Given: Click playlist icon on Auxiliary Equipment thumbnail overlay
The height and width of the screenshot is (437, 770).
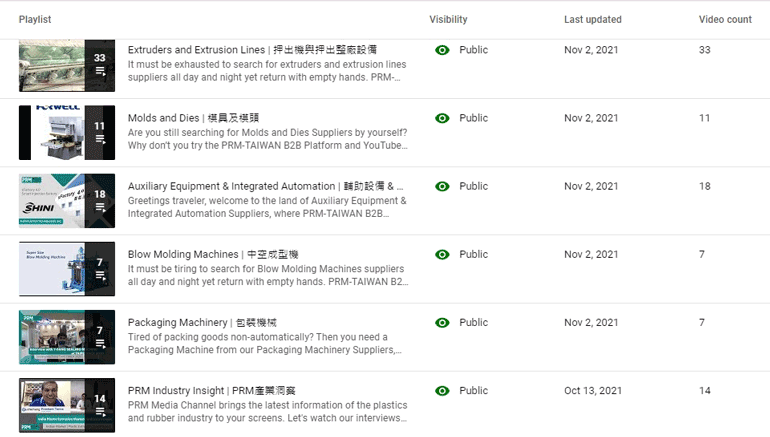Looking at the screenshot, I should tap(100, 207).
